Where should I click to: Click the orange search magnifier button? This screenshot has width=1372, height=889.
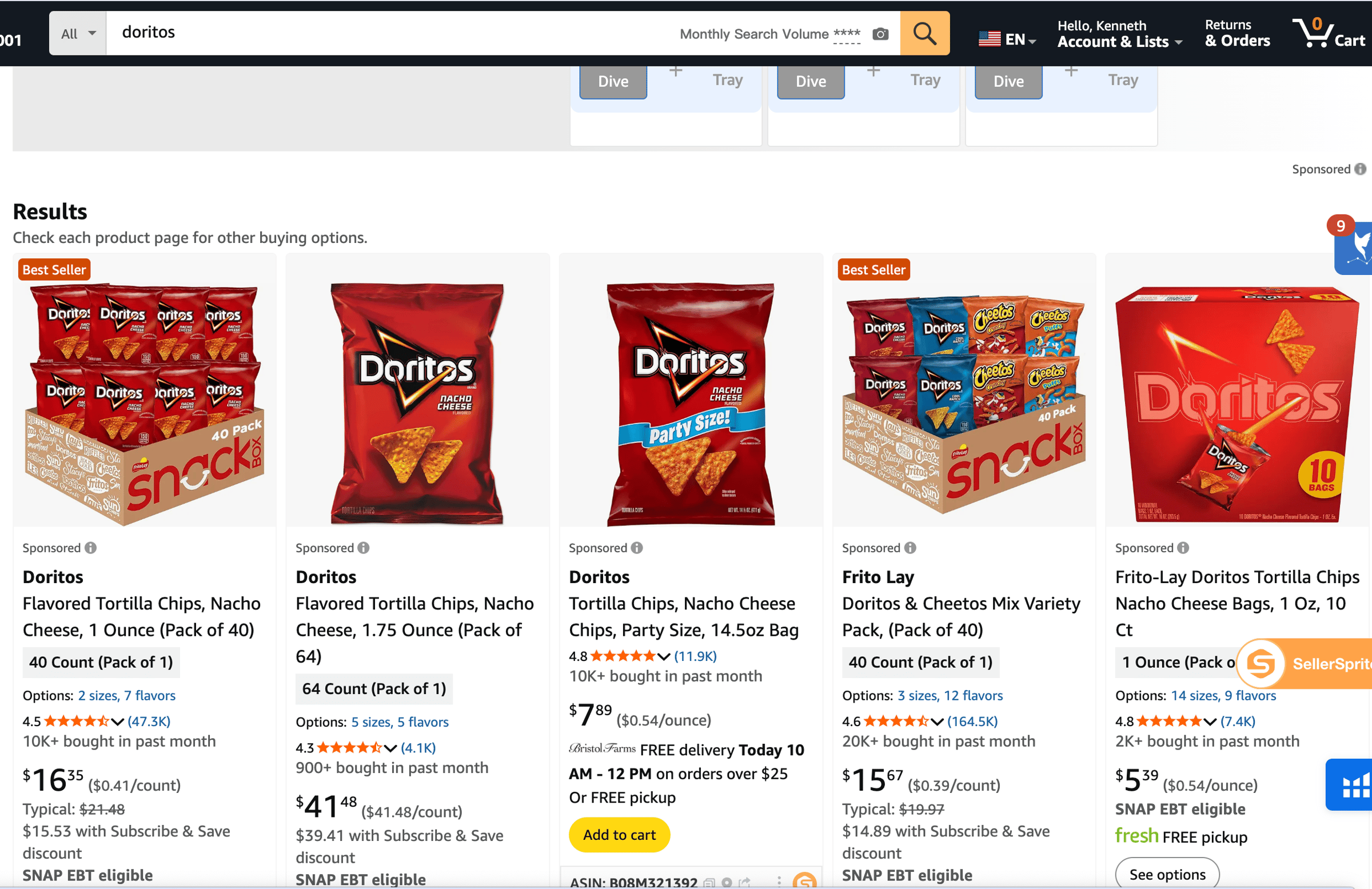point(924,33)
